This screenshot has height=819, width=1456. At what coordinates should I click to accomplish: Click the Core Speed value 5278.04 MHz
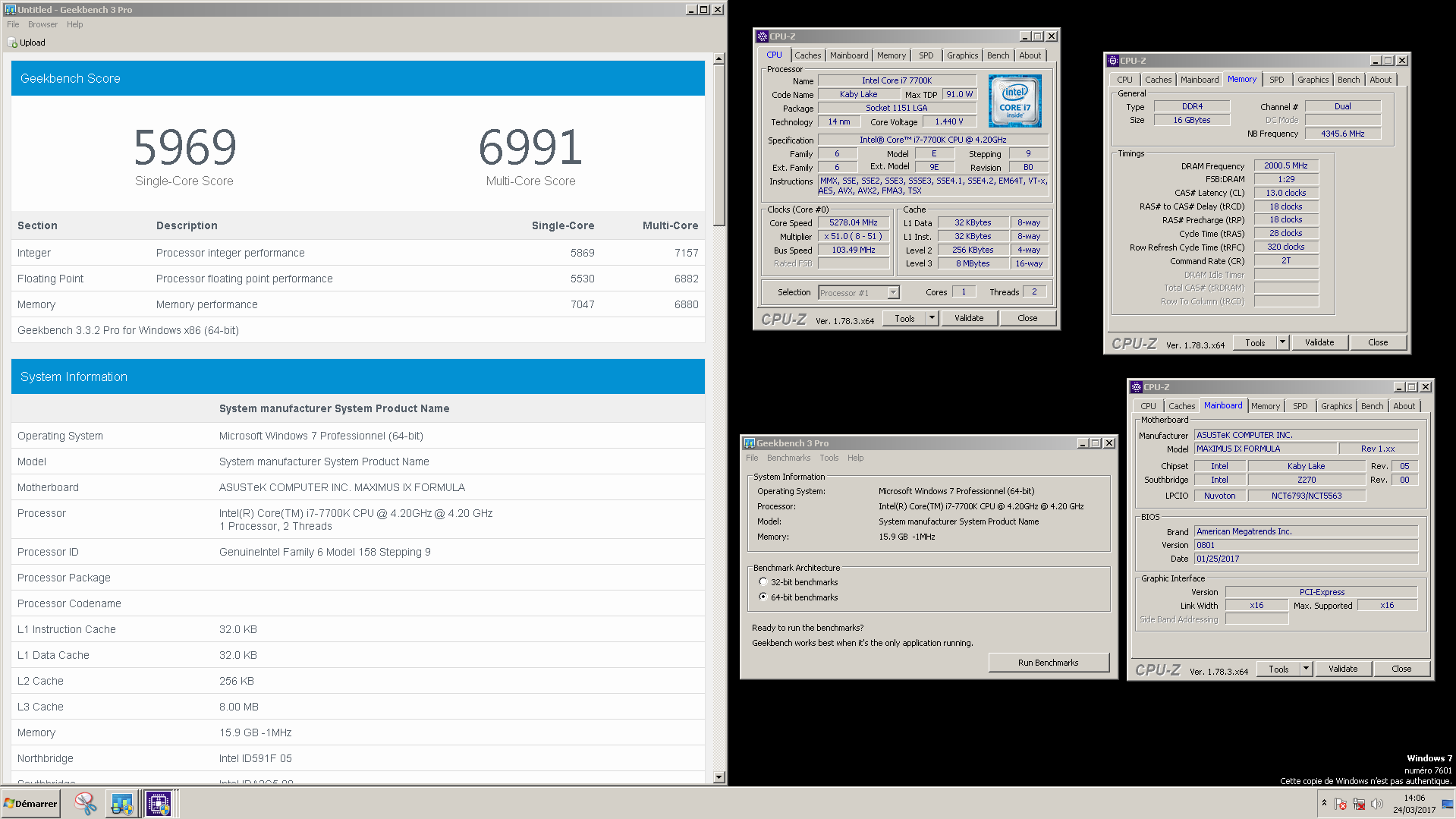[x=854, y=222]
